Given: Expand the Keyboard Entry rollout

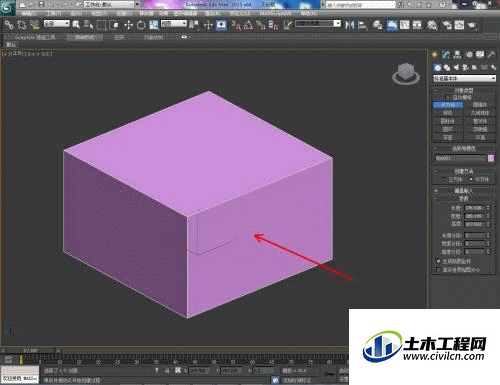Looking at the screenshot, I should point(464,191).
